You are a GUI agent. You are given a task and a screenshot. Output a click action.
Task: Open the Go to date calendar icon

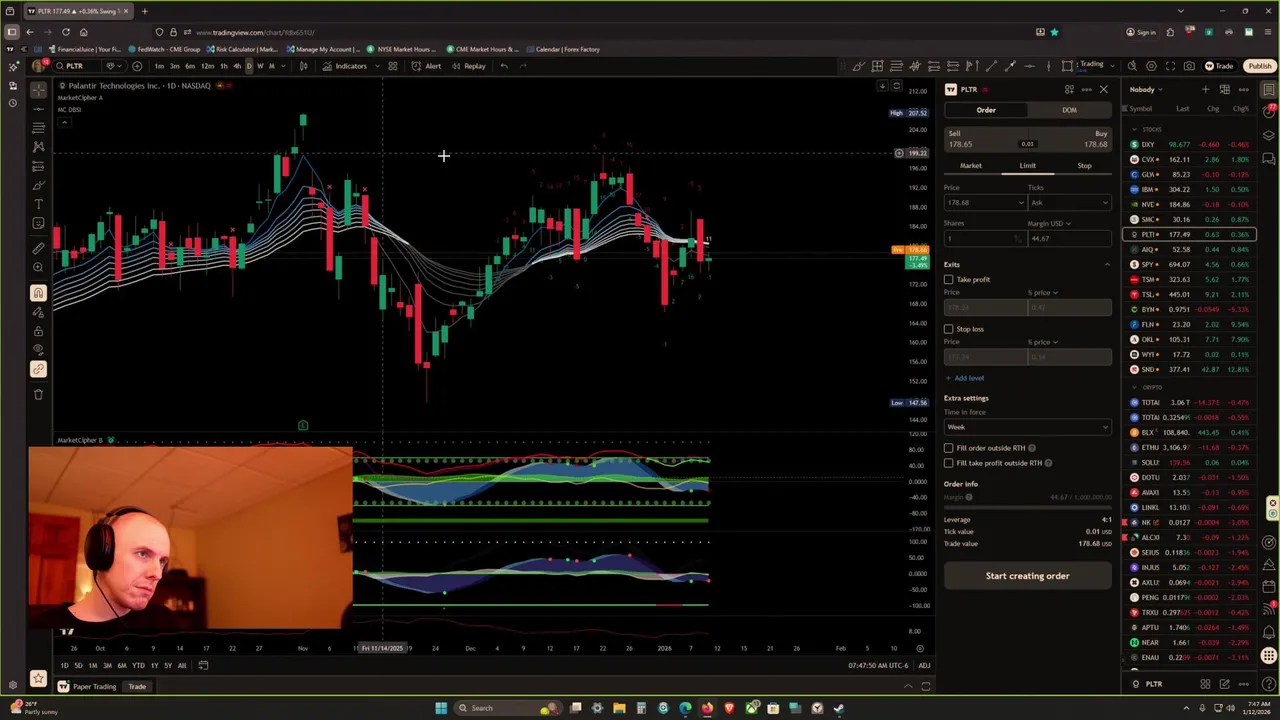[x=203, y=665]
